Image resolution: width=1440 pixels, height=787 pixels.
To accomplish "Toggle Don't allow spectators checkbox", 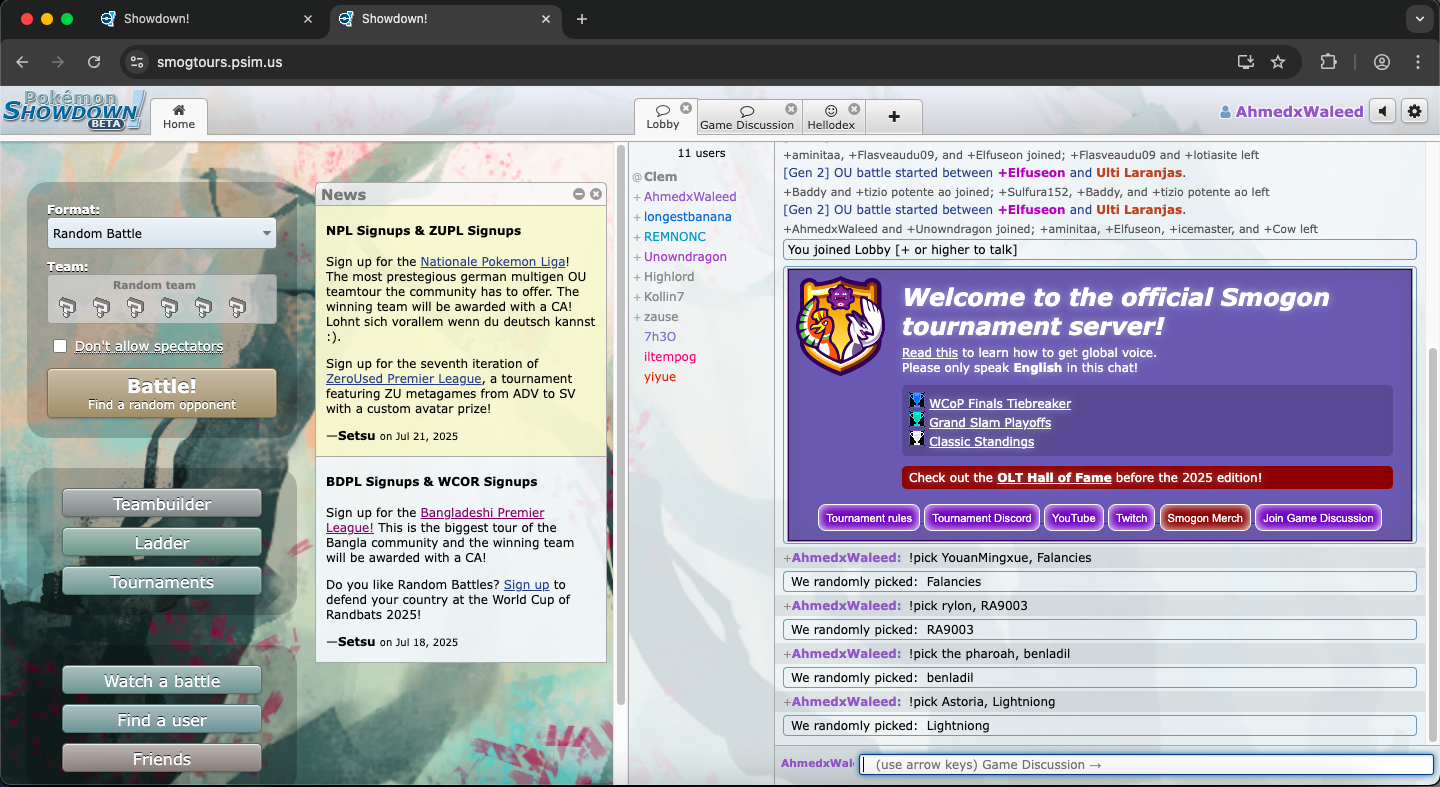I will 60,346.
